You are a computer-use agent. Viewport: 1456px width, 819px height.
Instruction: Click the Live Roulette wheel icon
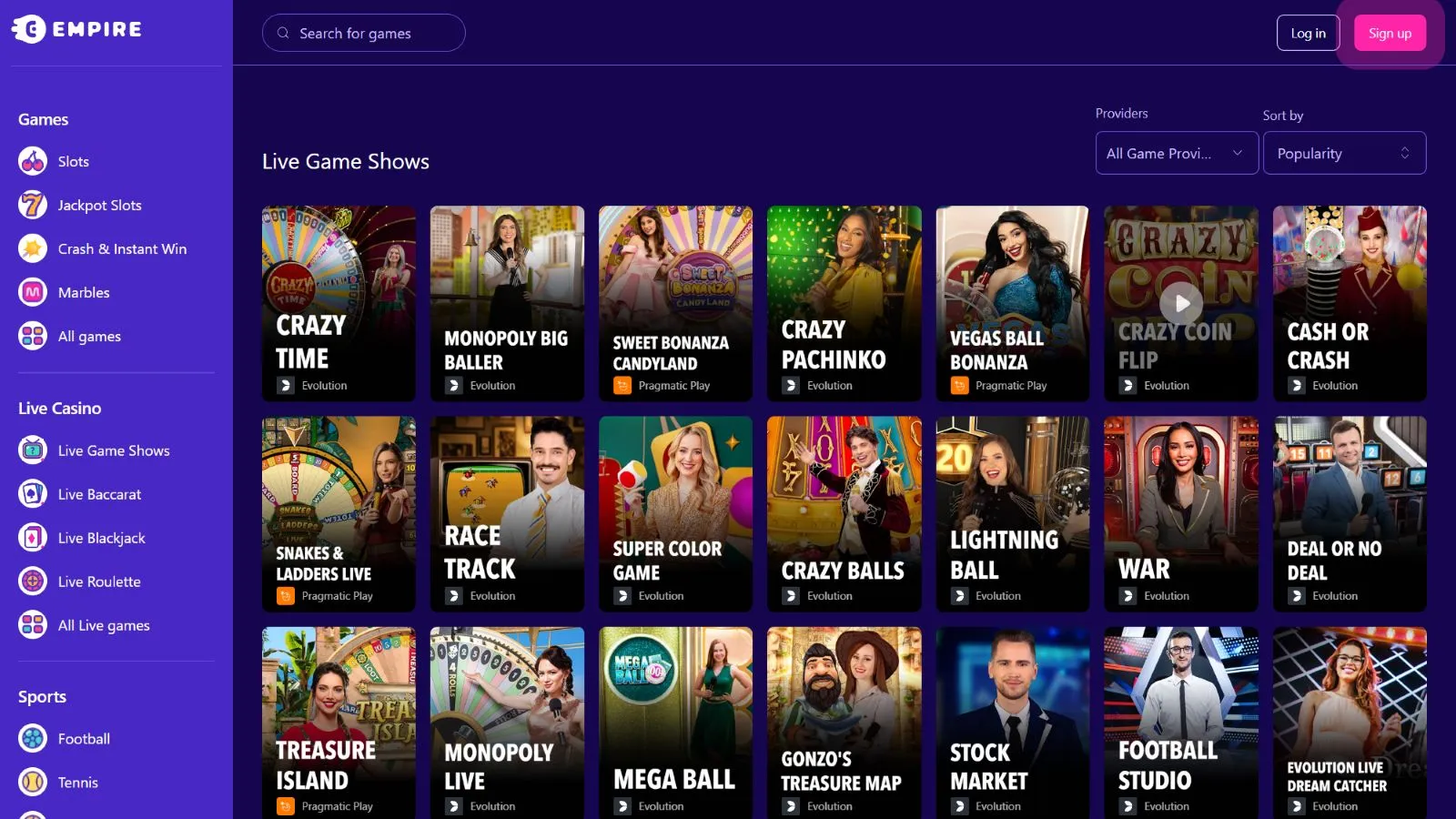pyautogui.click(x=33, y=581)
